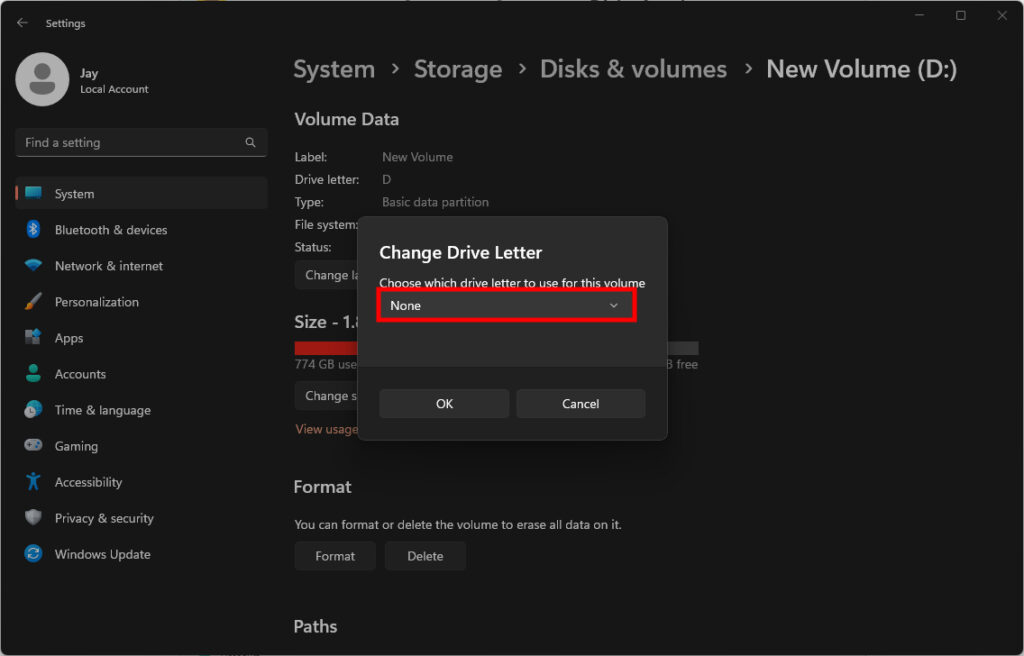Open the drive letter dropdown showing None
Image resolution: width=1024 pixels, height=656 pixels.
click(505, 305)
